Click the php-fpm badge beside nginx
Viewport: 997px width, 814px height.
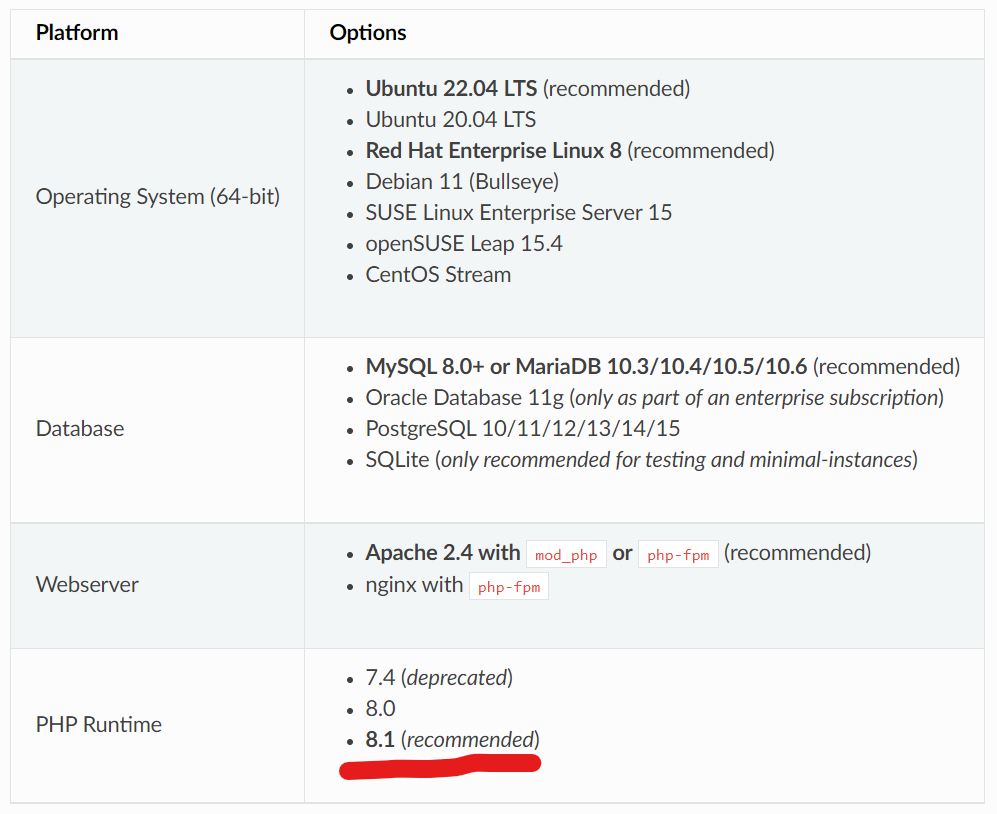pyautogui.click(x=509, y=586)
